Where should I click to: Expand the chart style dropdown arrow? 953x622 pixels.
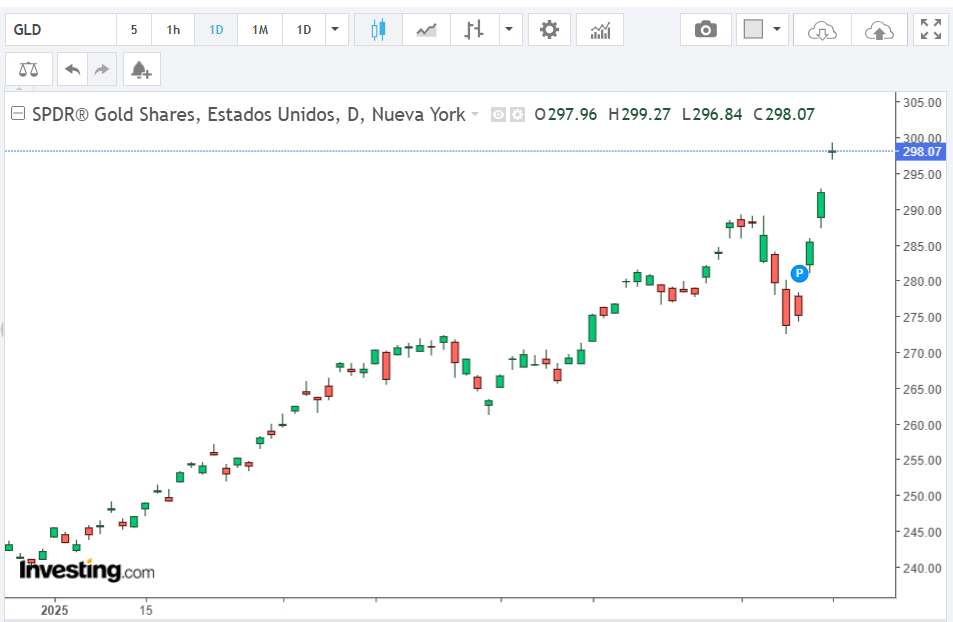tap(511, 30)
